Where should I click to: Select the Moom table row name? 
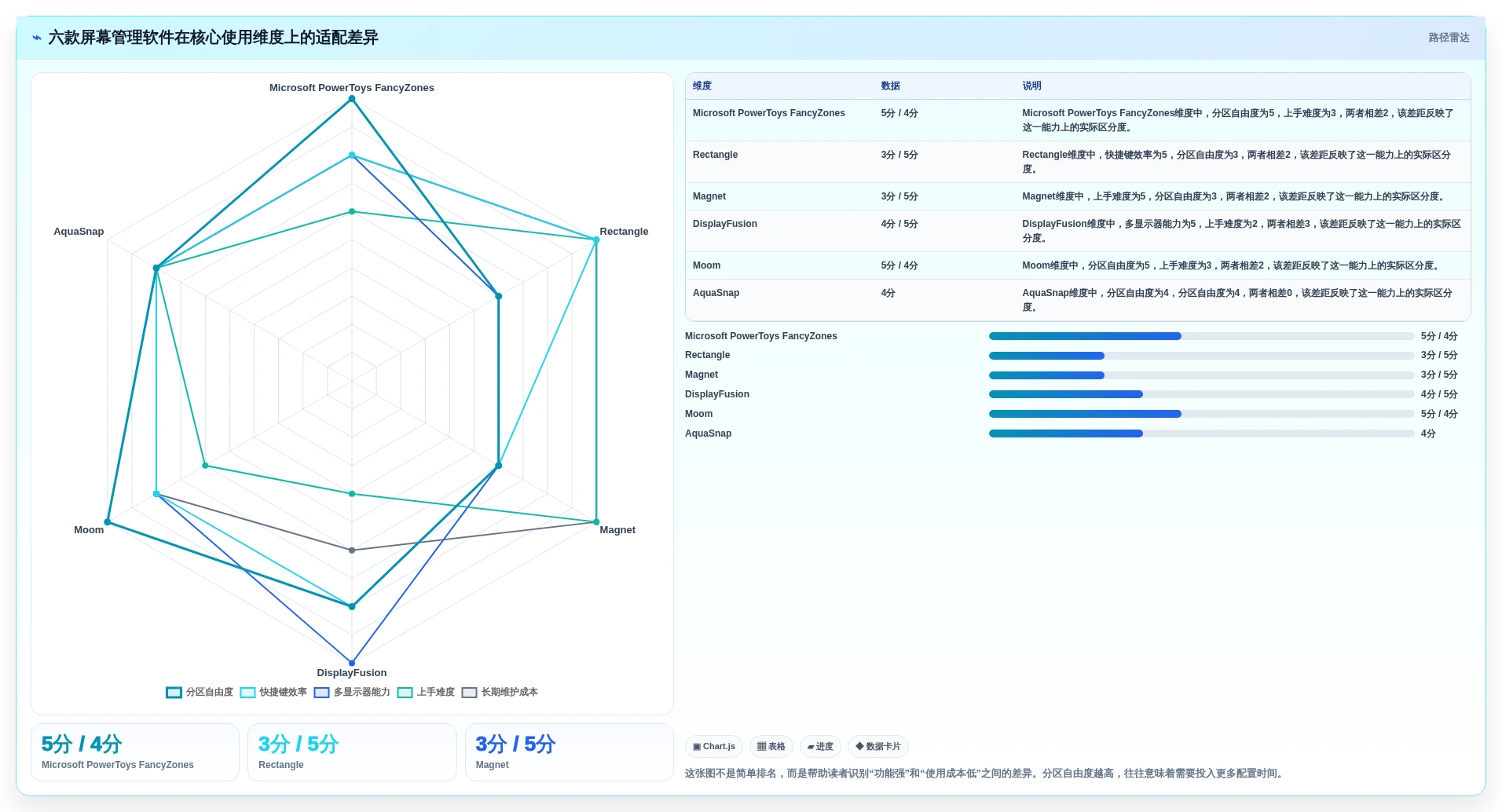[x=707, y=265]
